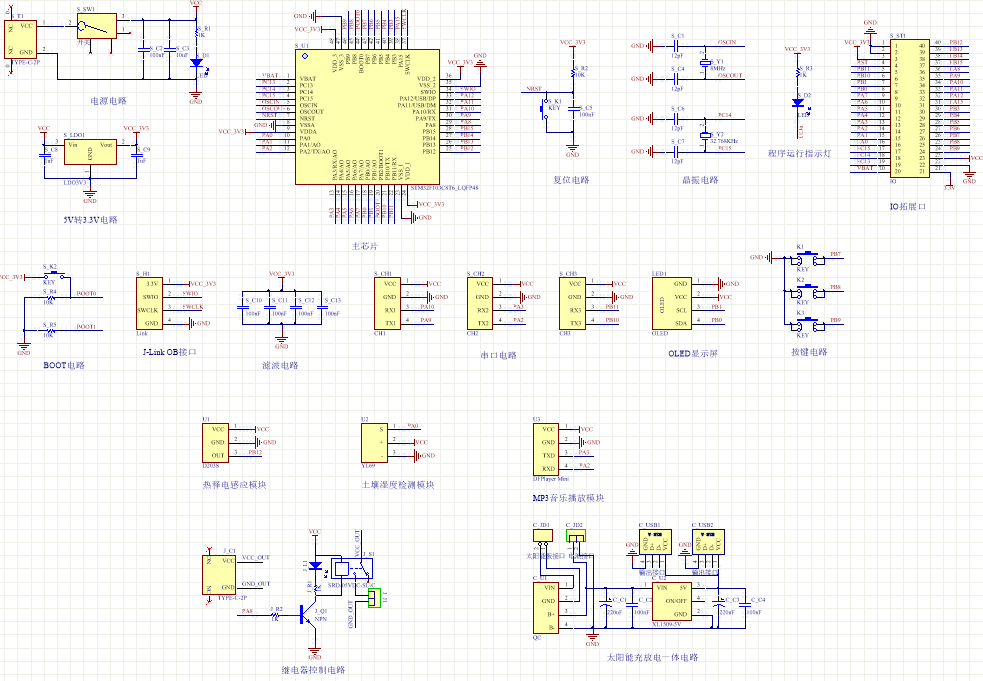Click the '晶振电路' label
This screenshot has width=983, height=681.
pos(700,180)
